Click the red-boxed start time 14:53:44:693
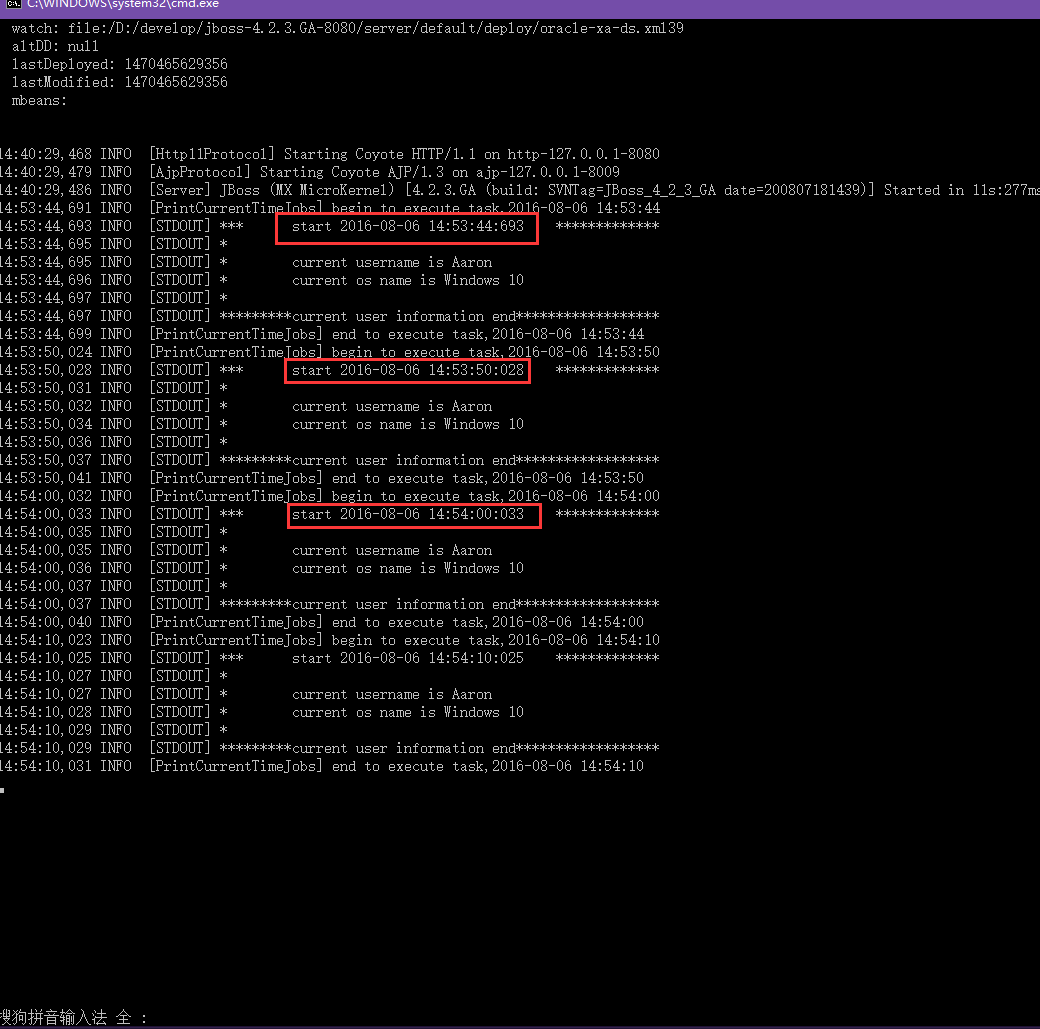The width and height of the screenshot is (1040, 1029). click(x=407, y=227)
